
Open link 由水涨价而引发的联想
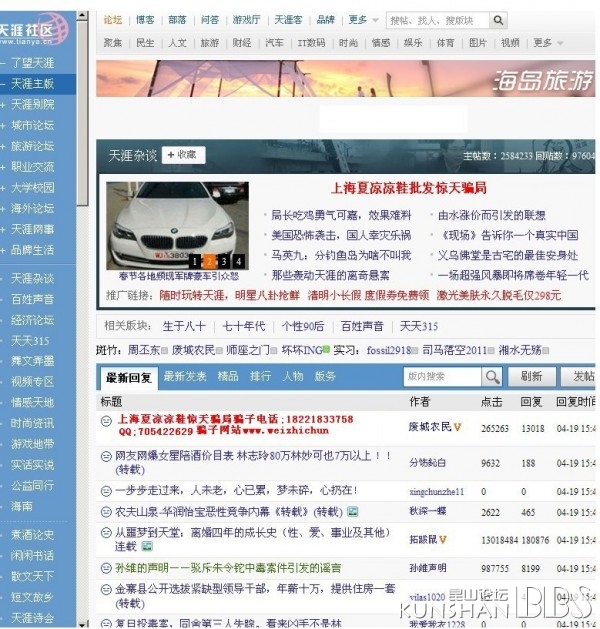pos(492,215)
